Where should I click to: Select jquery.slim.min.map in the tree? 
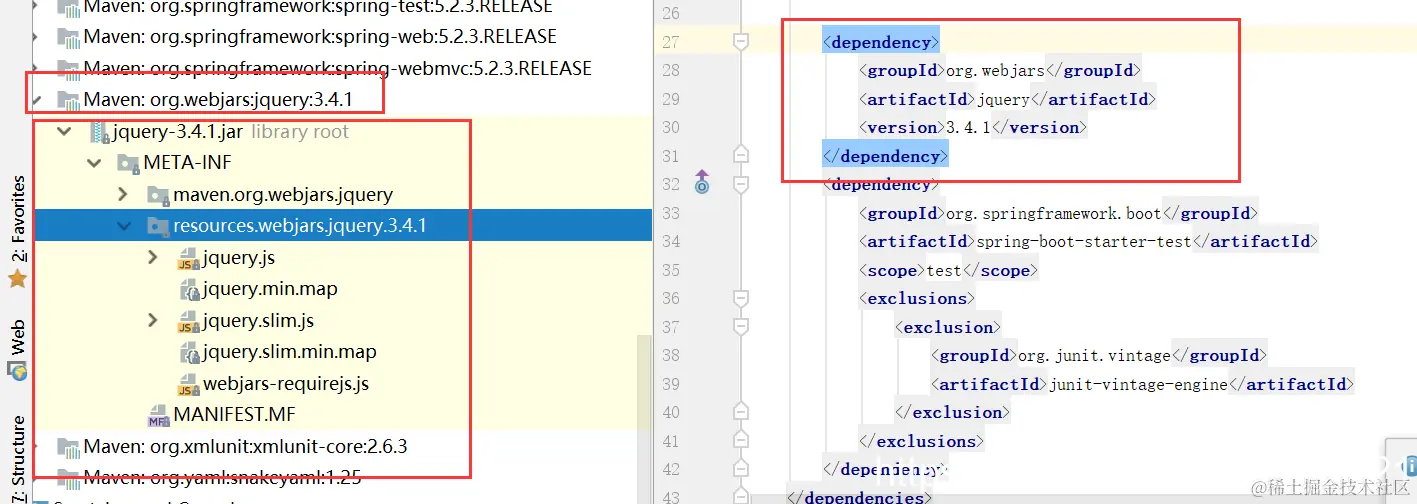290,353
